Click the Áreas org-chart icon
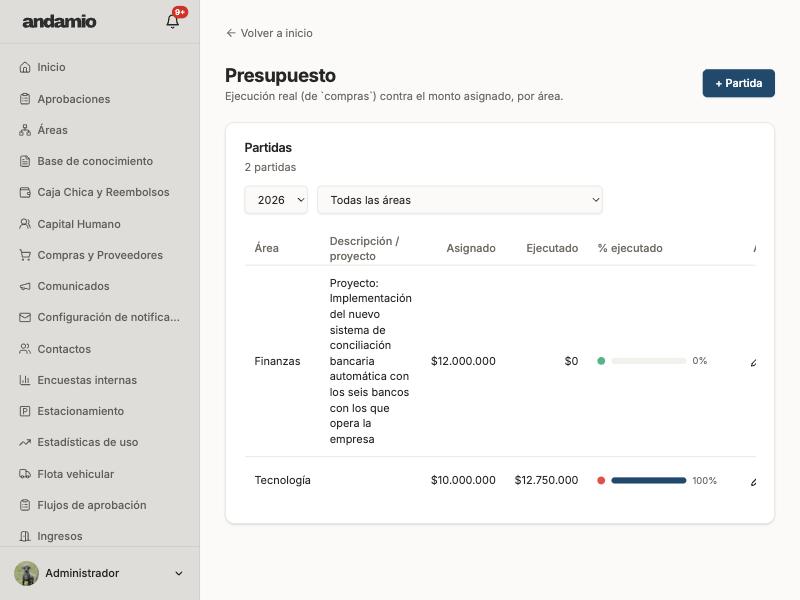800x600 pixels. click(x=25, y=130)
